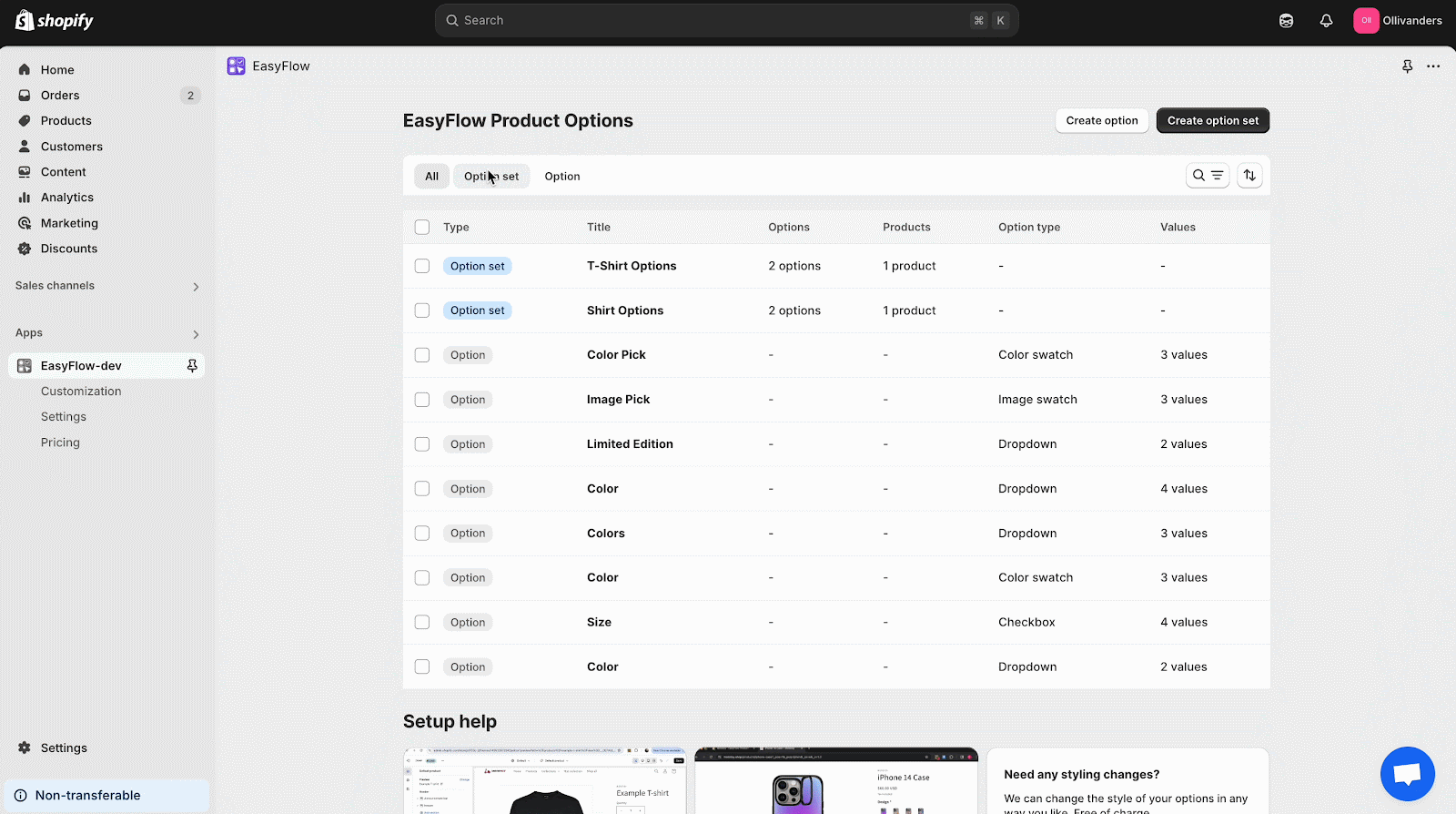Click the sort options icon
The width and height of the screenshot is (1456, 814).
click(x=1249, y=176)
